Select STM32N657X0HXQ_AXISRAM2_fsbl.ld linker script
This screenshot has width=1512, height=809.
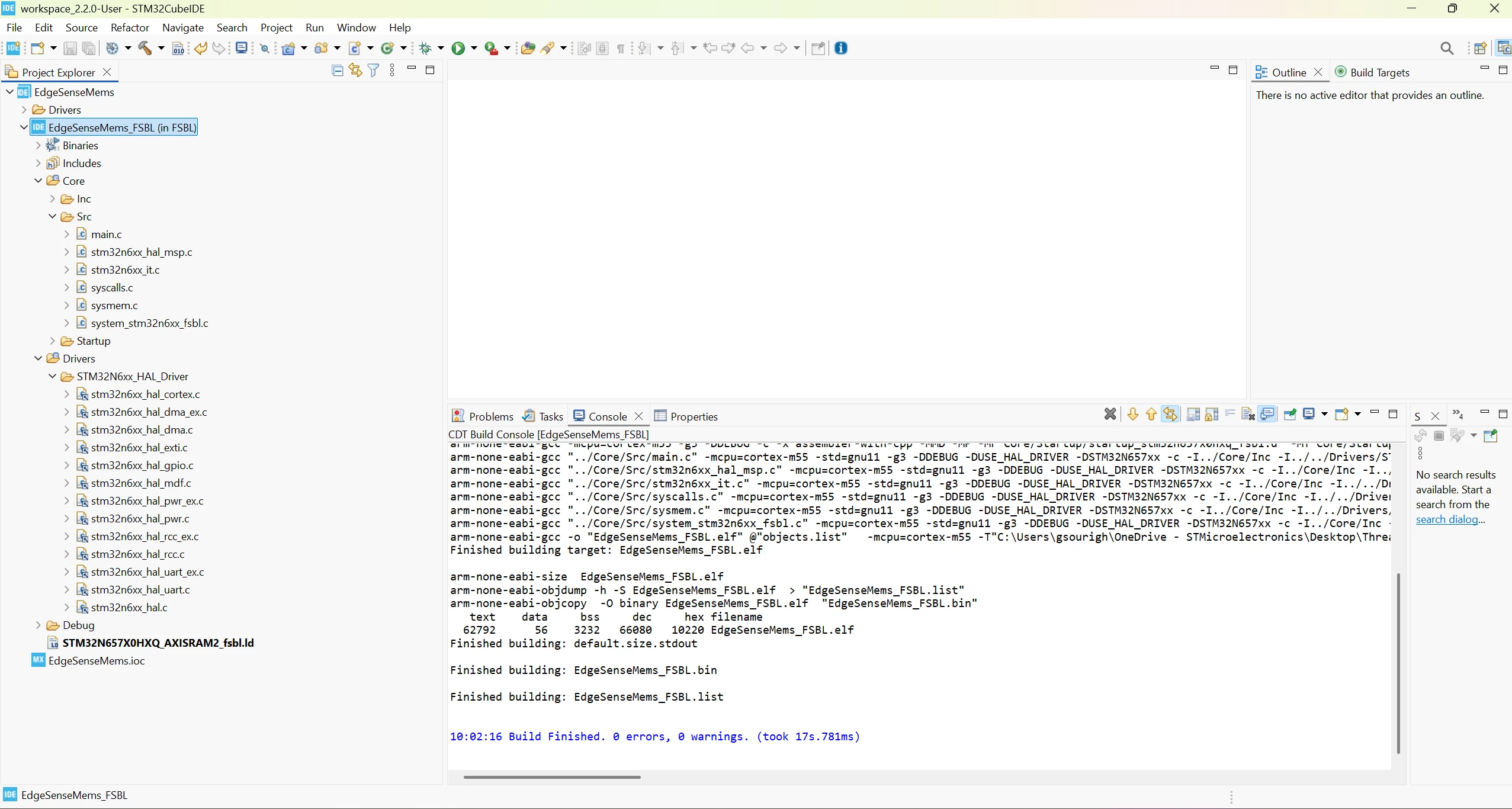click(158, 643)
